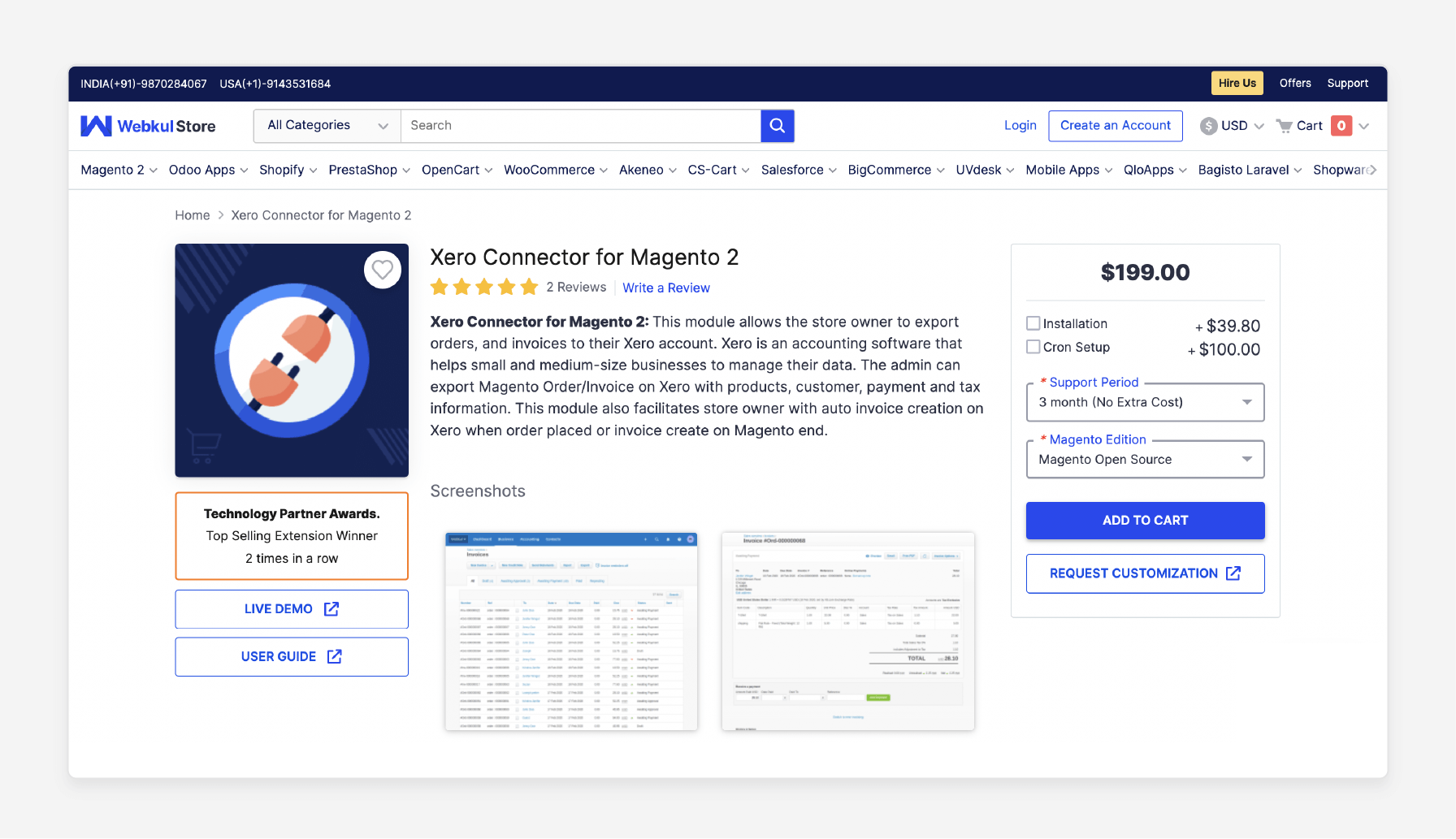Click the five-star rating icons
Screen dimensions: 1456x839
point(484,287)
